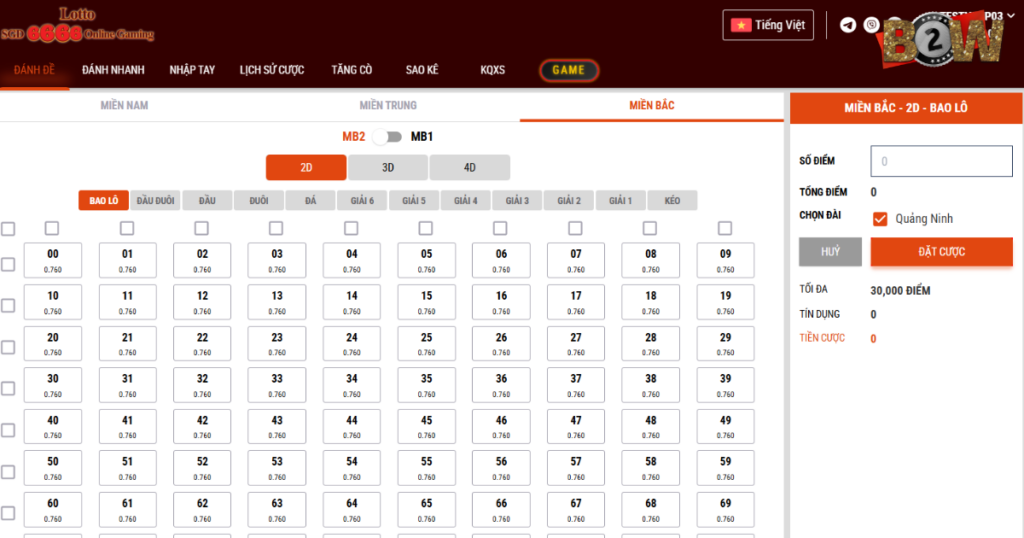This screenshot has height=538, width=1024.
Task: Switch to the Miền Nam tab
Action: 124,105
